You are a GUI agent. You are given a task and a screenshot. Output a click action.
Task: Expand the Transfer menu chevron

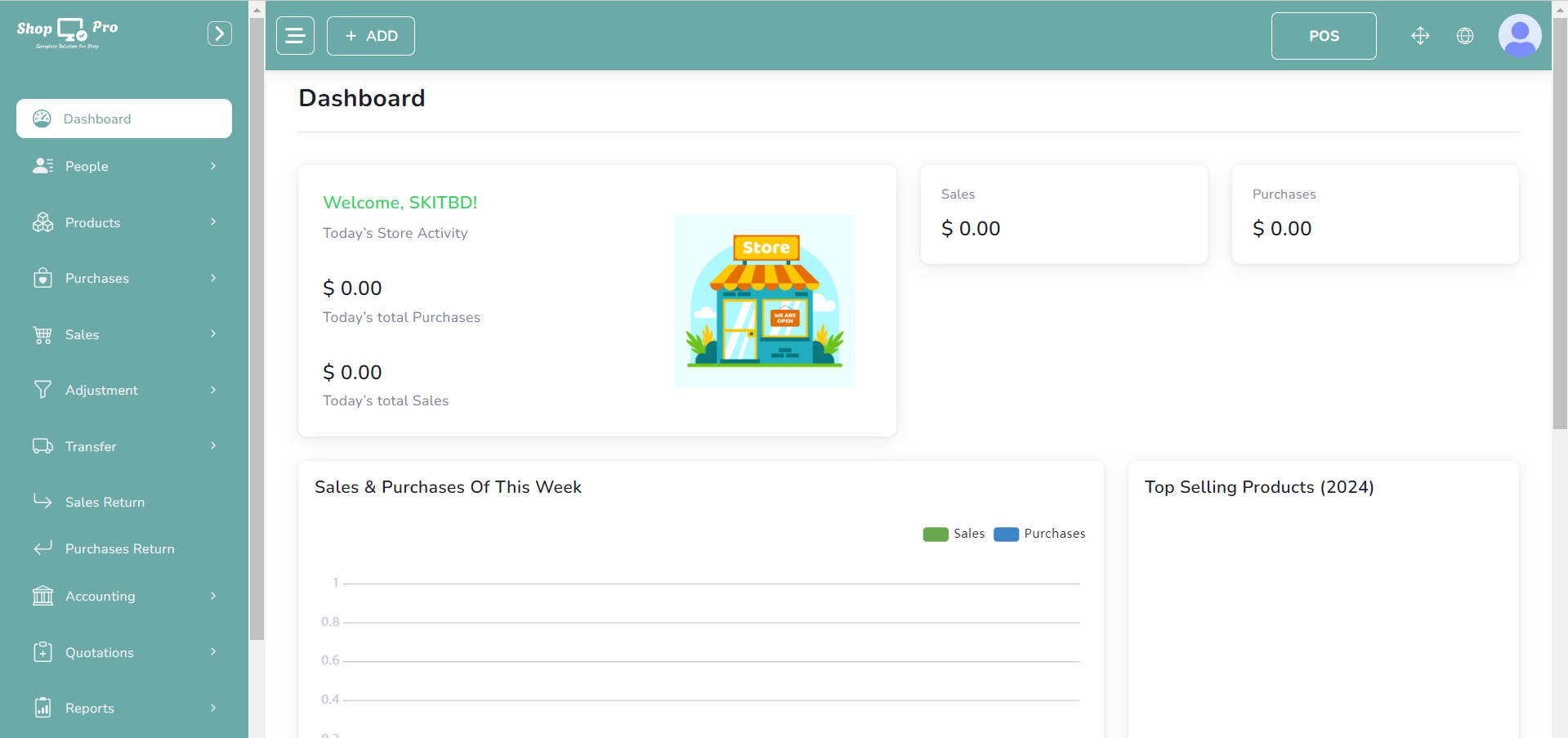pyautogui.click(x=212, y=445)
